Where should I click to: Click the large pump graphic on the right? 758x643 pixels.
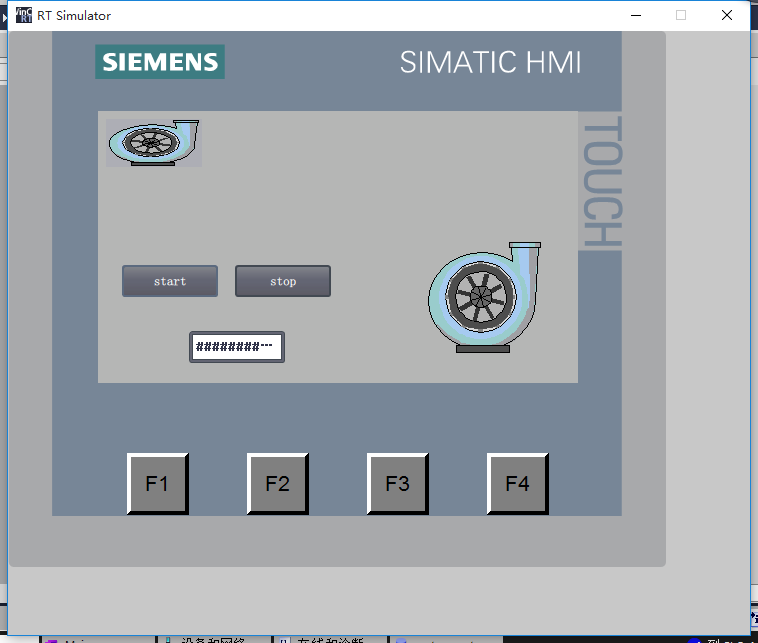pos(484,297)
